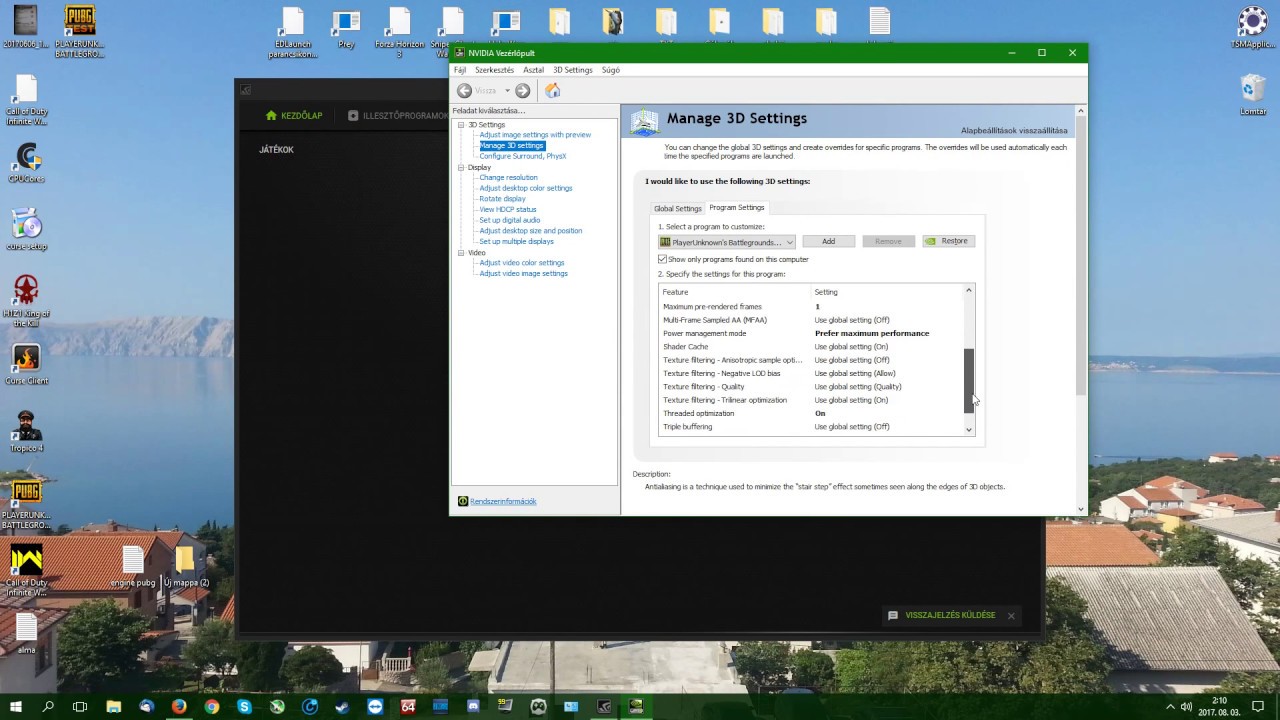Viewport: 1280px width, 720px height.
Task: Open Skype from the taskbar
Action: (244, 706)
